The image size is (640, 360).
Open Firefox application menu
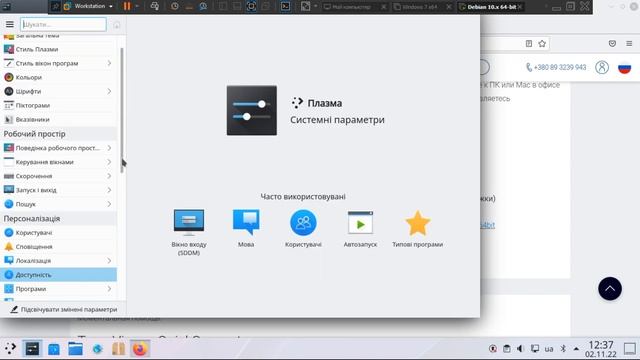(629, 44)
